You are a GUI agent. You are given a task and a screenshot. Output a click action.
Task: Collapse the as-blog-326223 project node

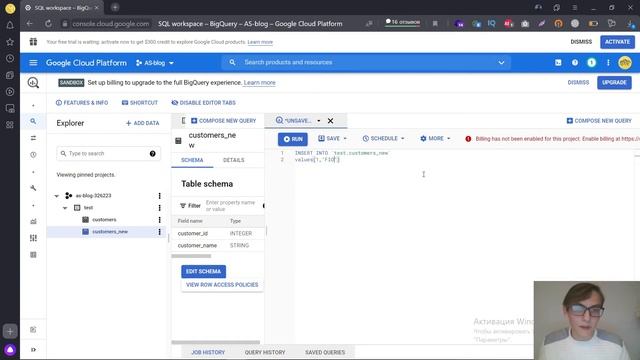[x=57, y=196]
